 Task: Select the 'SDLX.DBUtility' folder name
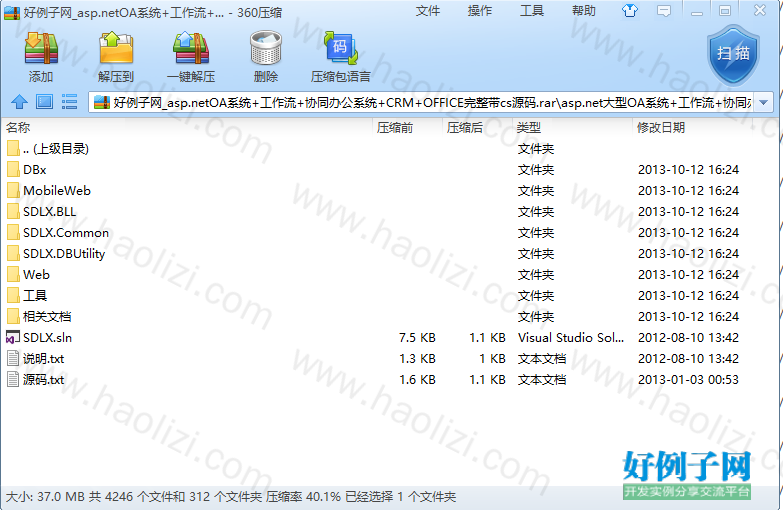pyautogui.click(x=64, y=253)
